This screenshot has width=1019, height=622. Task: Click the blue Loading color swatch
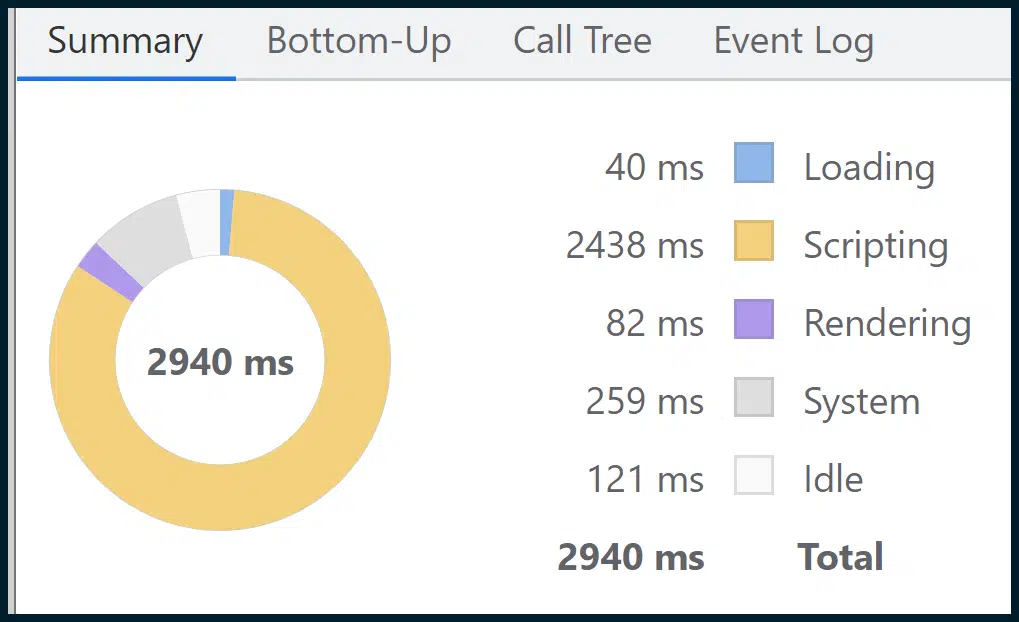pyautogui.click(x=754, y=164)
